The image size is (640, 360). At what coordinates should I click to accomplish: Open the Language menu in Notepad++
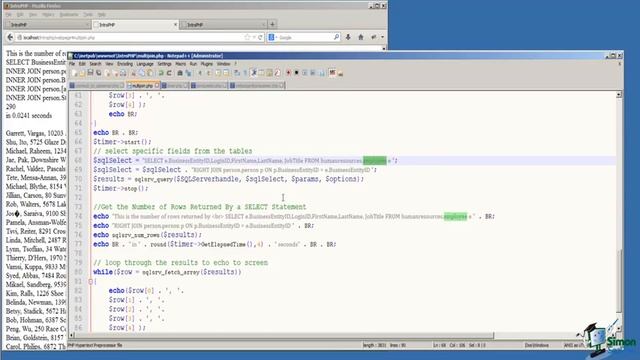click(145, 64)
